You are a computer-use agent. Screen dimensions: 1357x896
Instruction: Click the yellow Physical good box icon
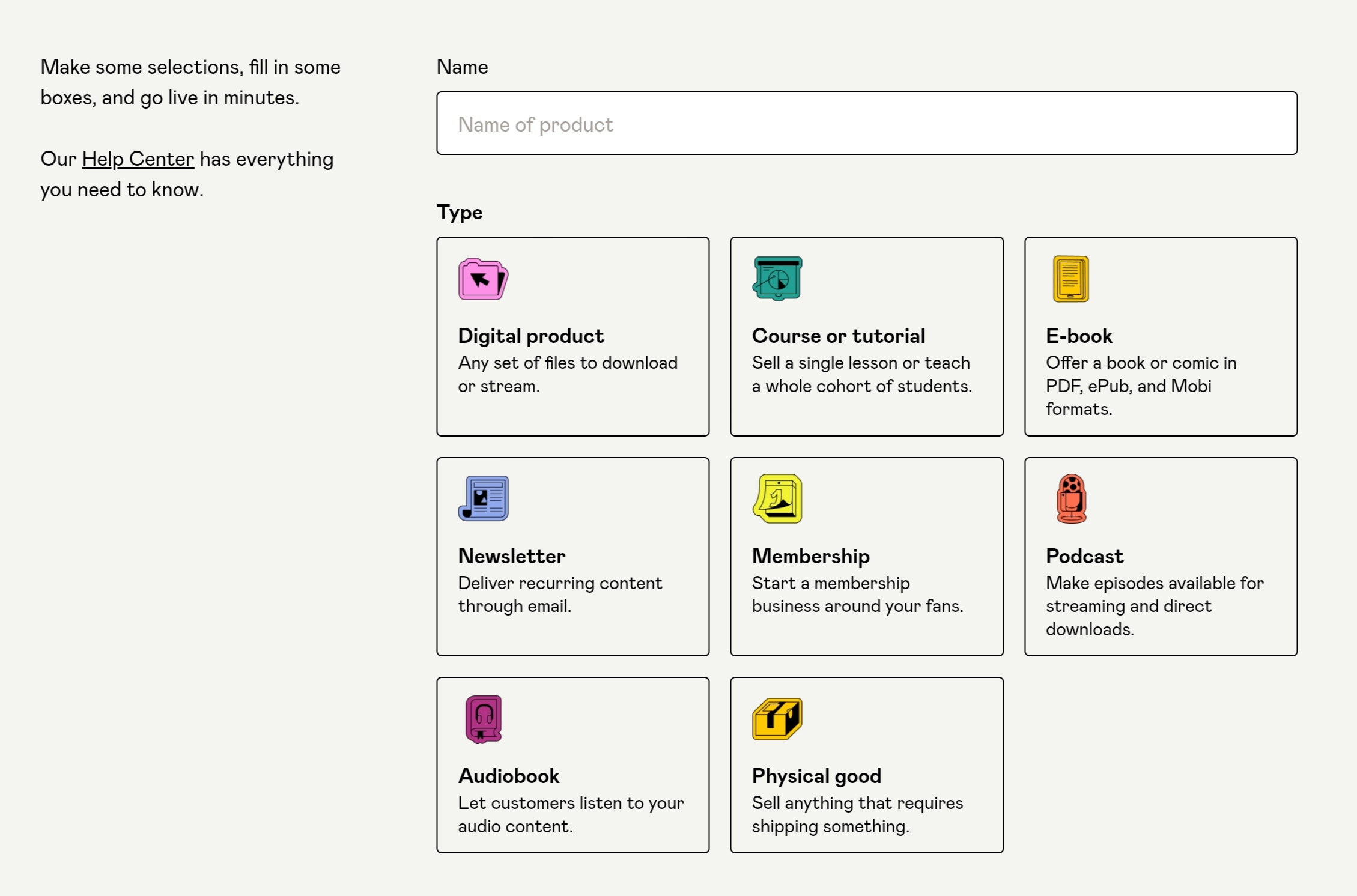[x=777, y=719]
